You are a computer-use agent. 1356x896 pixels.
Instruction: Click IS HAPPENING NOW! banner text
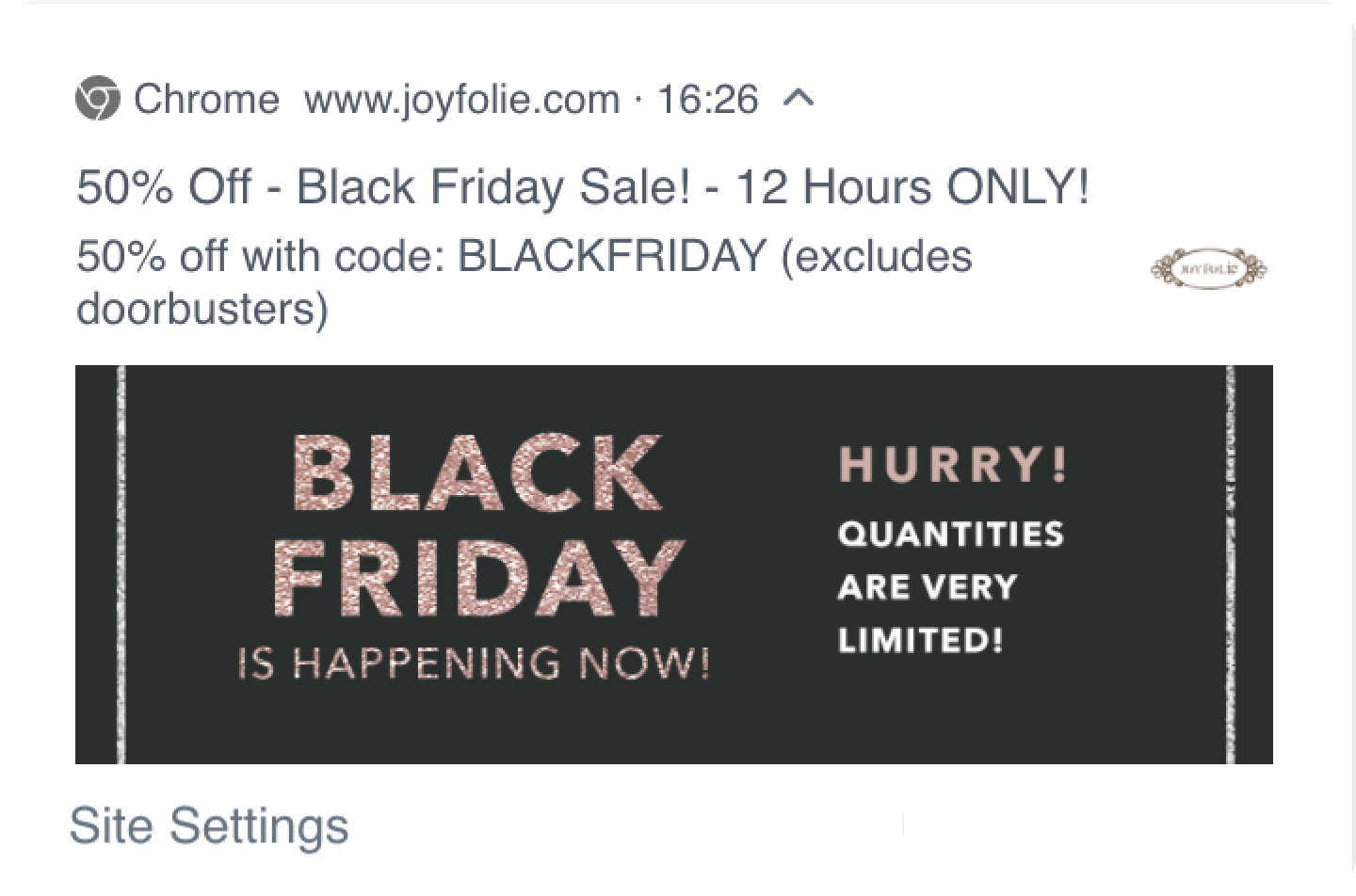click(474, 664)
